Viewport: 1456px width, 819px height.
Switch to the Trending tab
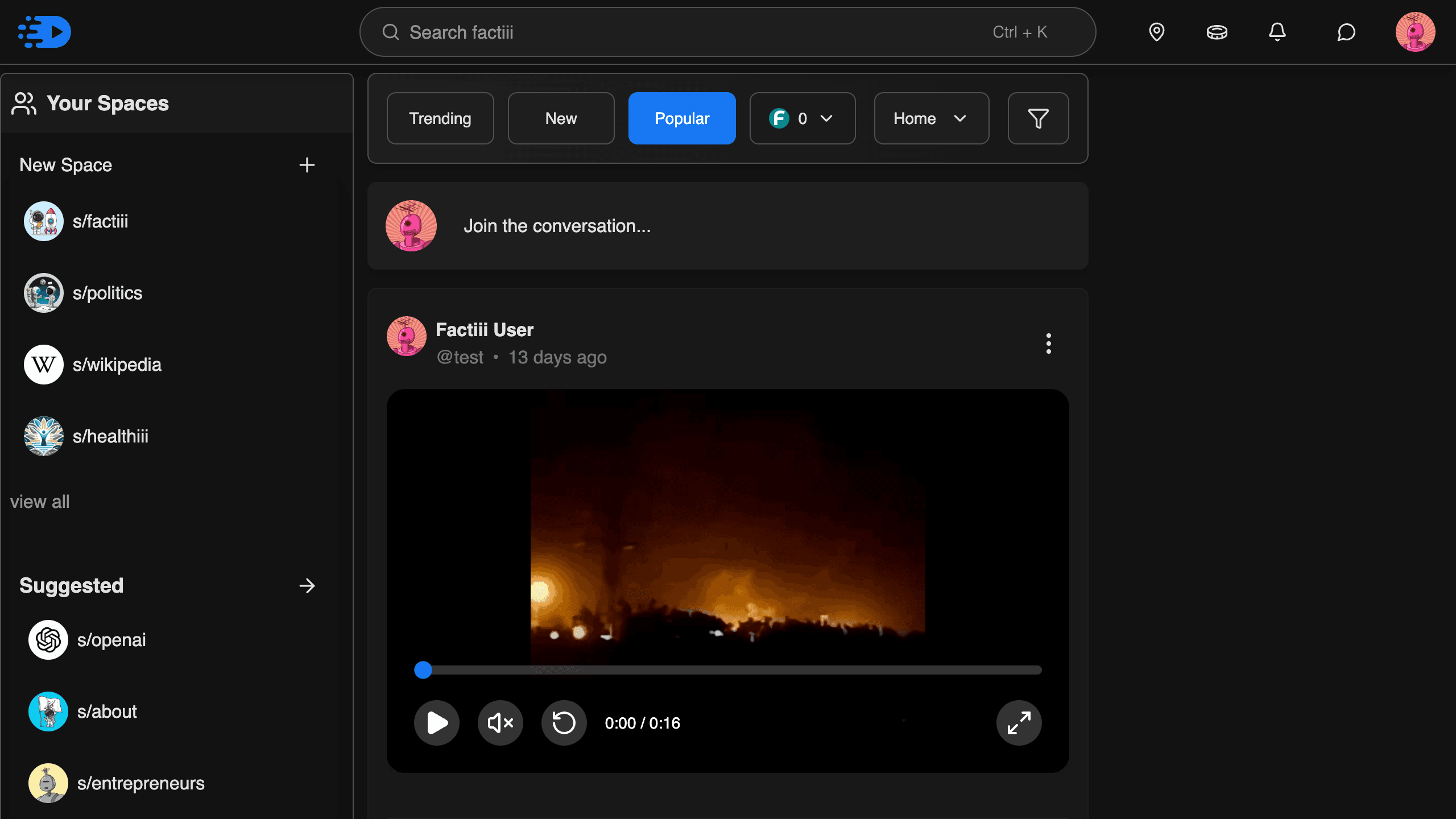tap(440, 118)
